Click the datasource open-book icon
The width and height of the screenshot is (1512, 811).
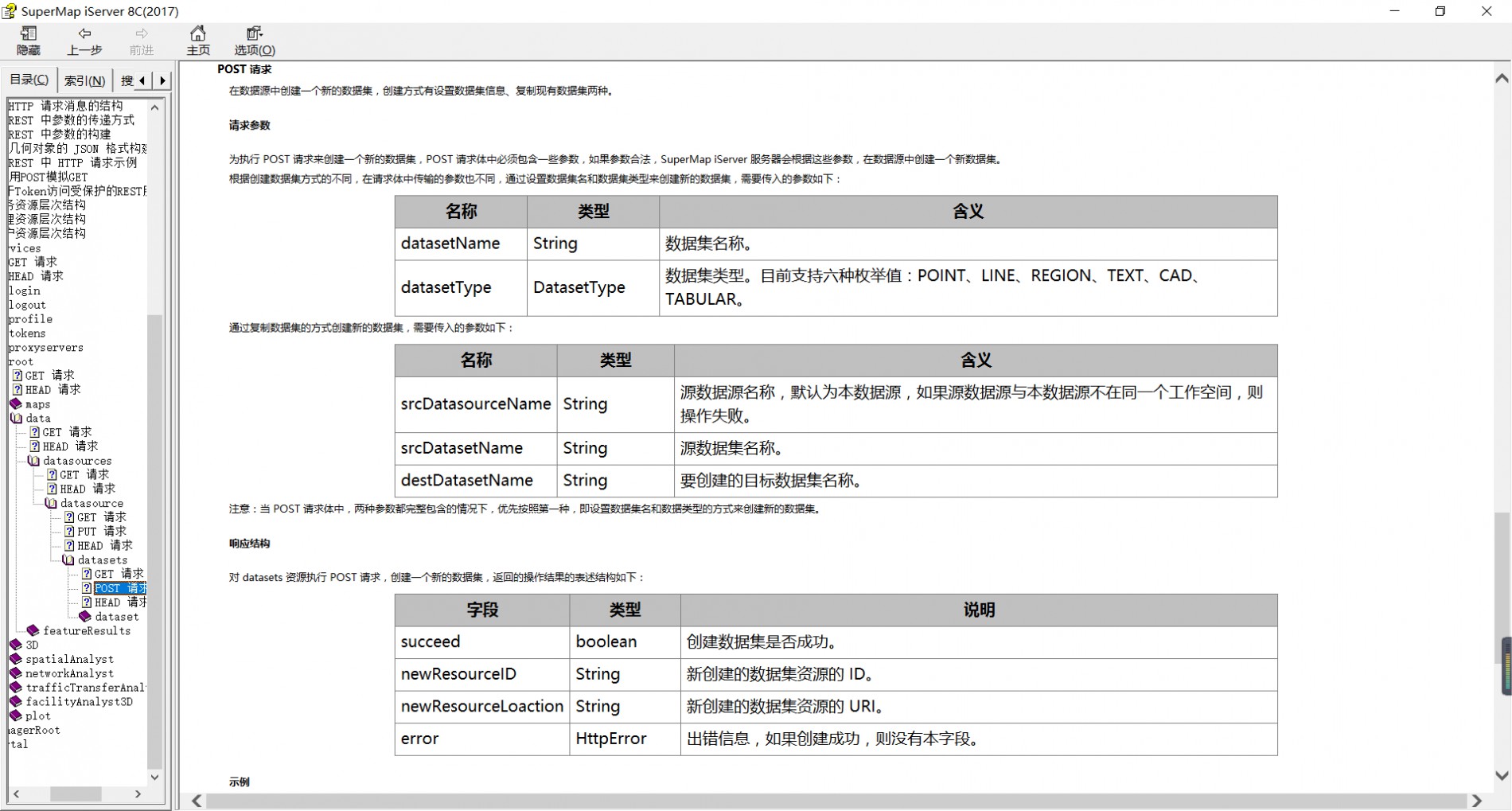pyautogui.click(x=51, y=503)
